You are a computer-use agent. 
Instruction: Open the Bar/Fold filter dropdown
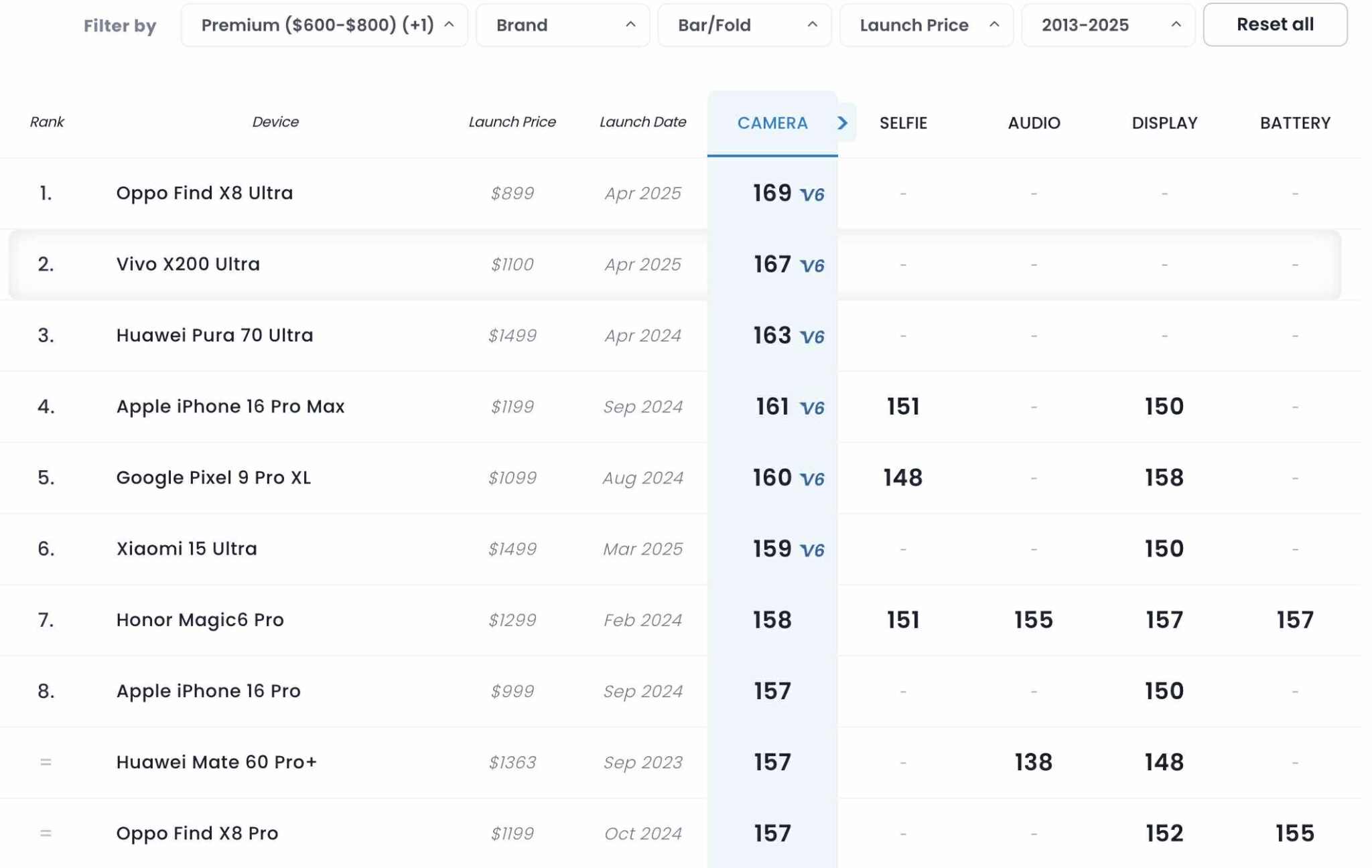[744, 25]
